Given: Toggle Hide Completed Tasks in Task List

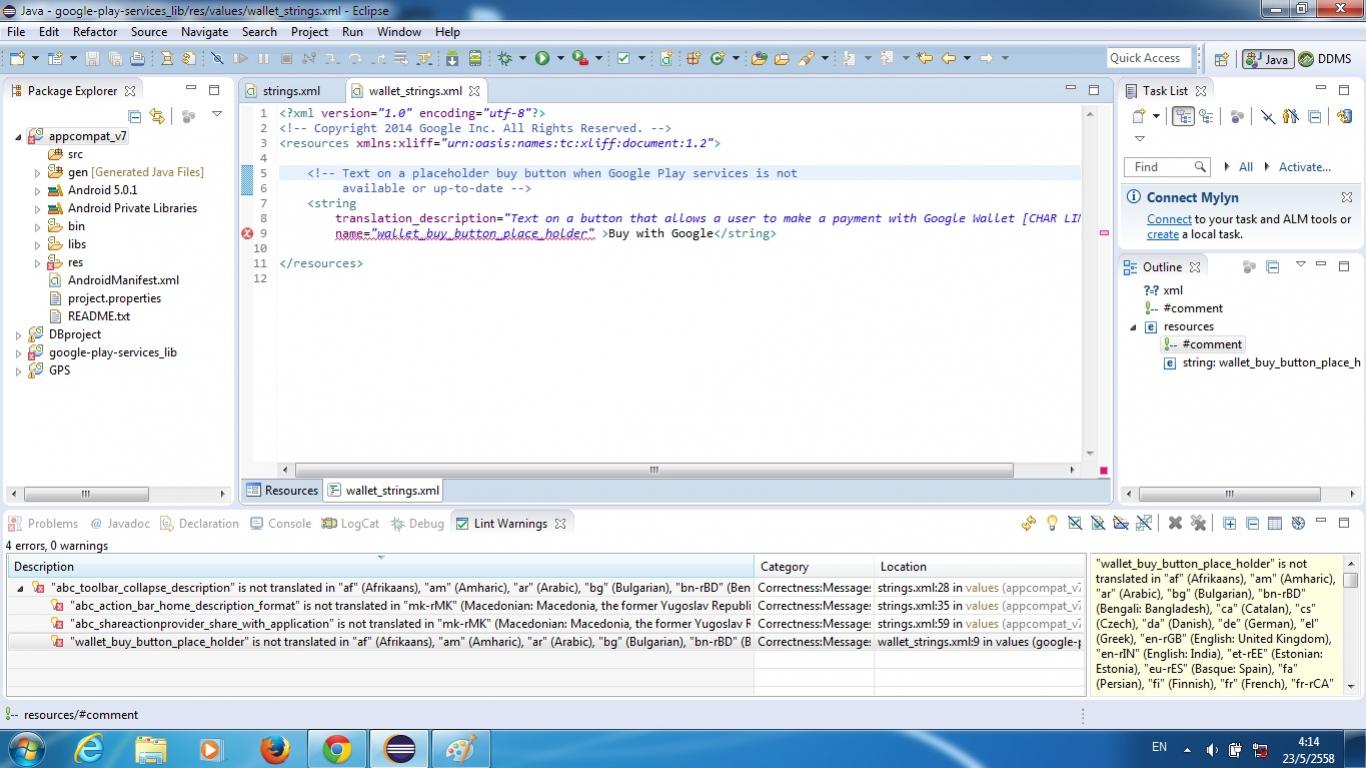Looking at the screenshot, I should coord(1267,116).
